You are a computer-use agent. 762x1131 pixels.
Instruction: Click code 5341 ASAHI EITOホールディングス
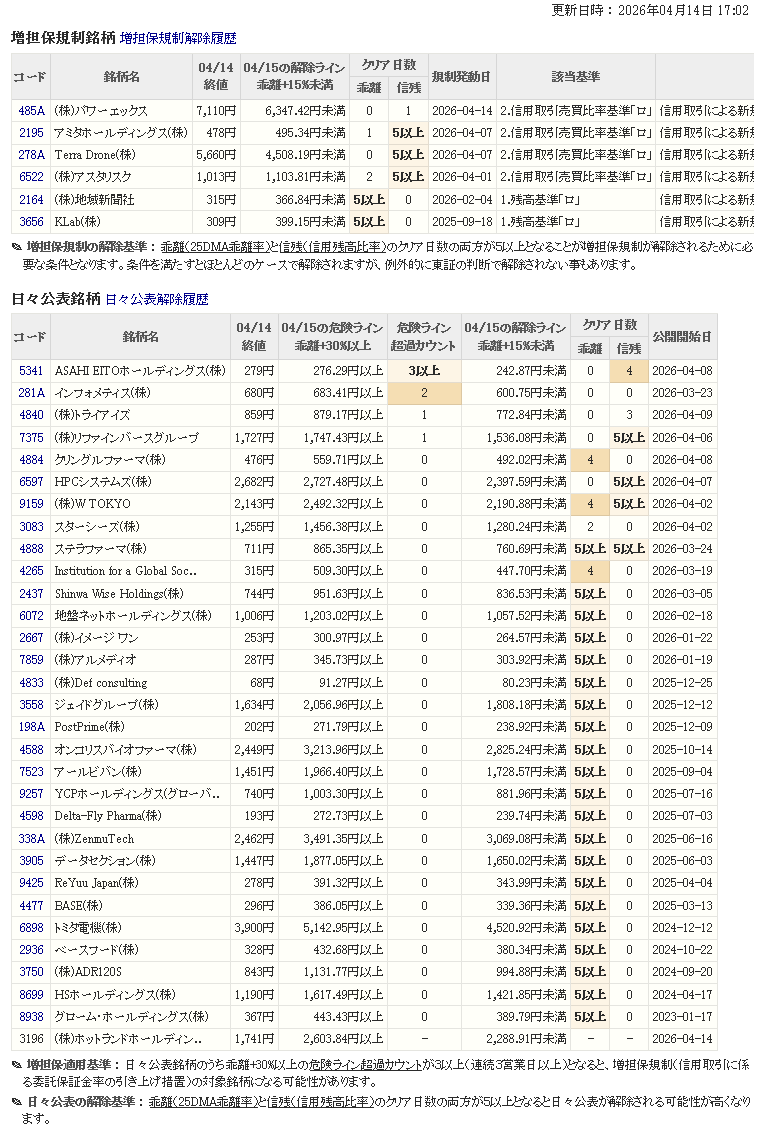pos(31,371)
